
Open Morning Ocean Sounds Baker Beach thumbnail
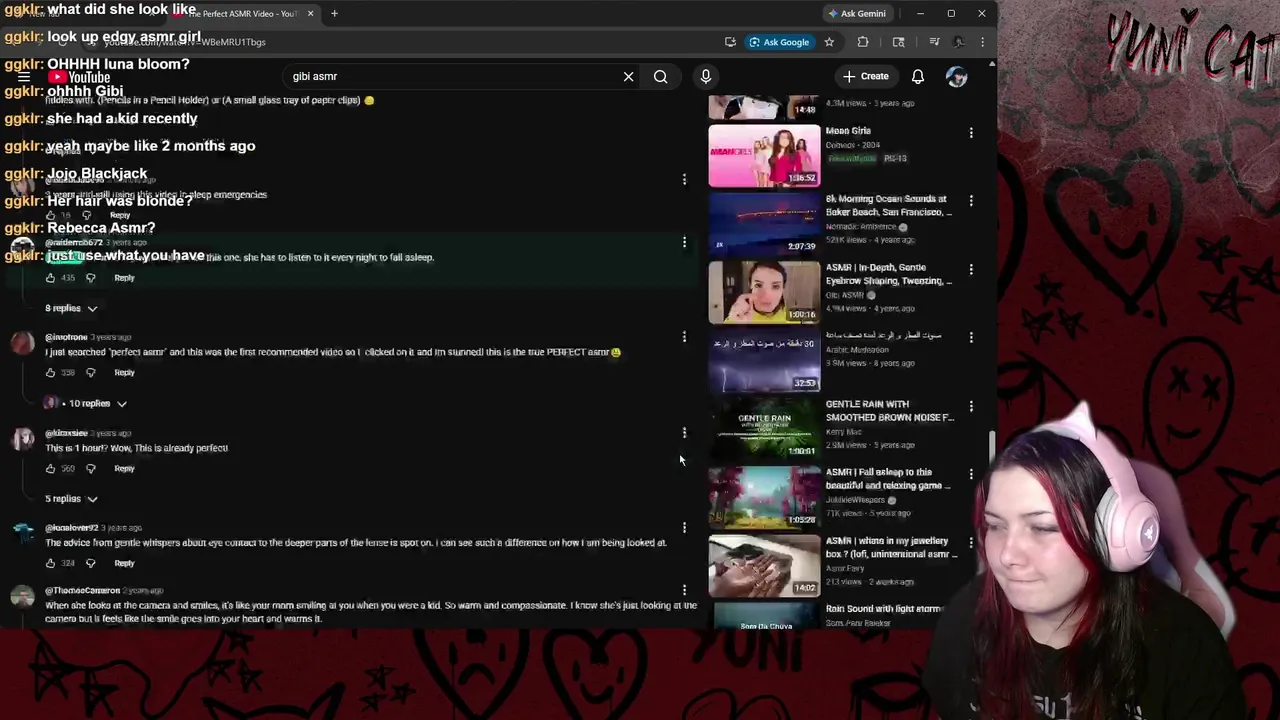coord(764,224)
